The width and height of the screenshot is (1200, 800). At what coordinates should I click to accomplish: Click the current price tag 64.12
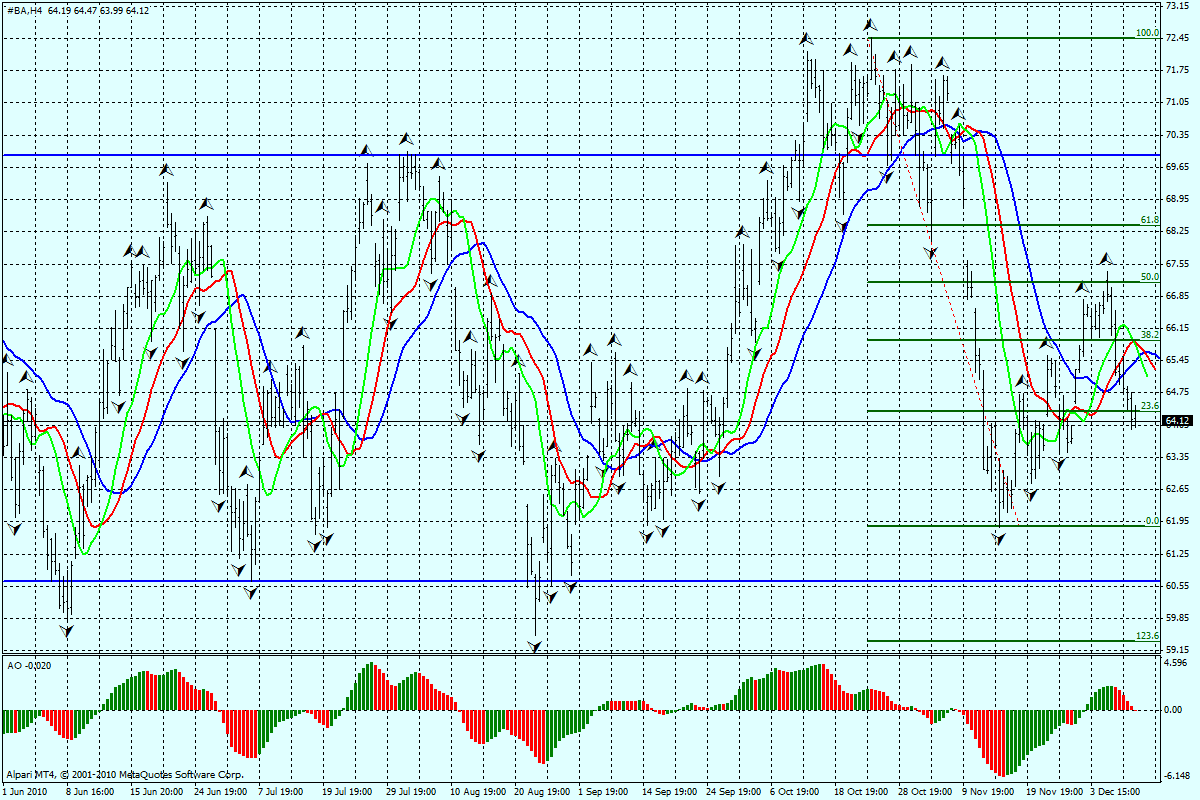tap(1178, 421)
